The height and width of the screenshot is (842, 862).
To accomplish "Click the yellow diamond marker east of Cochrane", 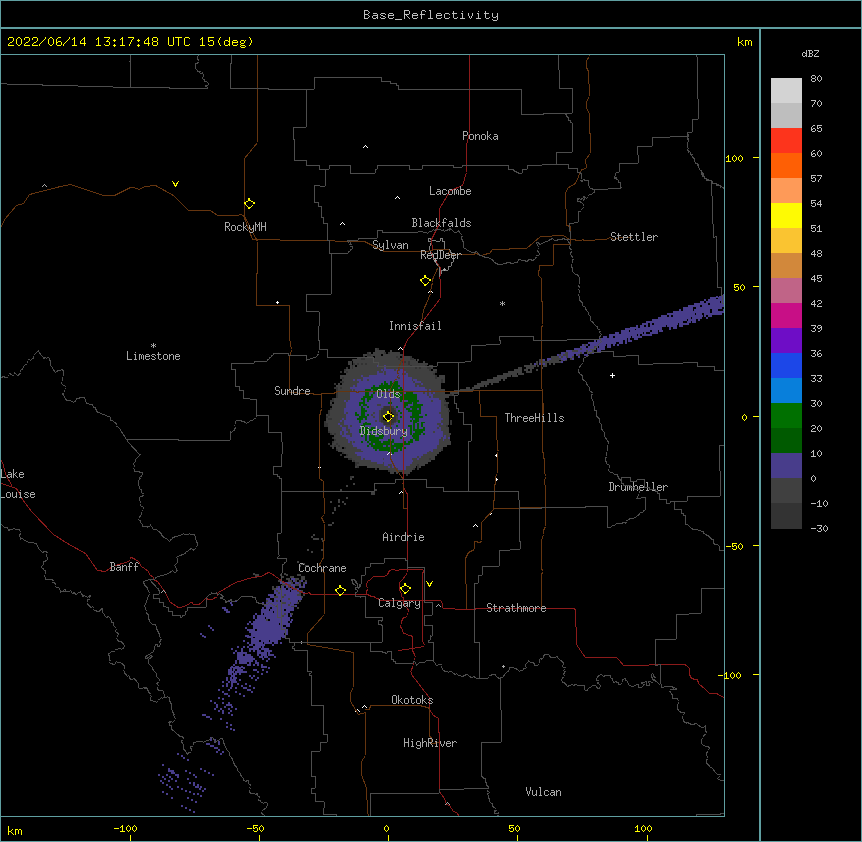I will pyautogui.click(x=340, y=590).
